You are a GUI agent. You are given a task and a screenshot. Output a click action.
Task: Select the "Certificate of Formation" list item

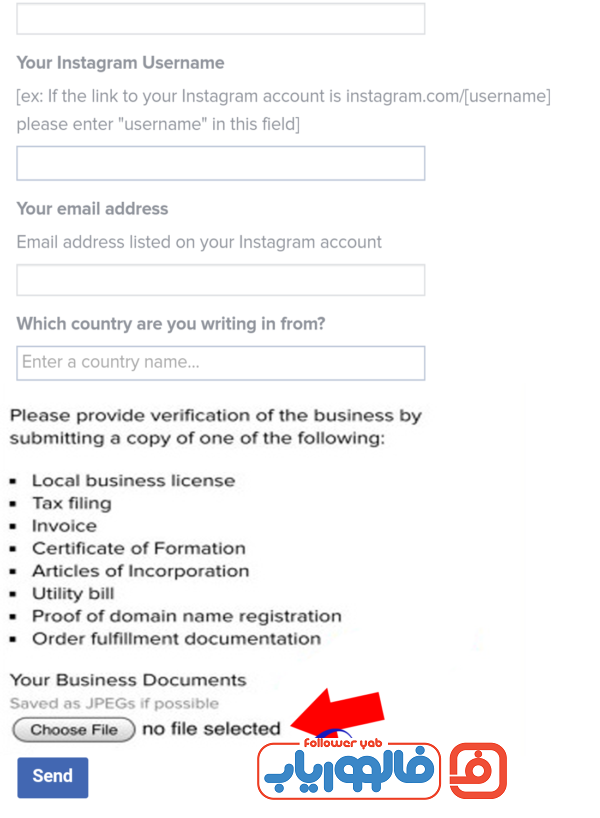139,548
